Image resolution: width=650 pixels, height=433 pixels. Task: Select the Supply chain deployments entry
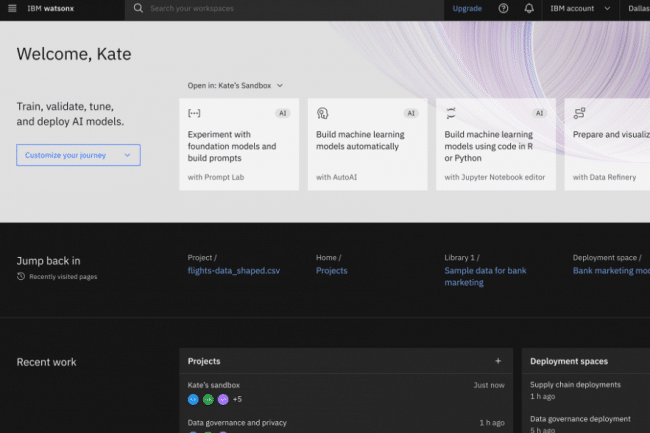click(575, 385)
